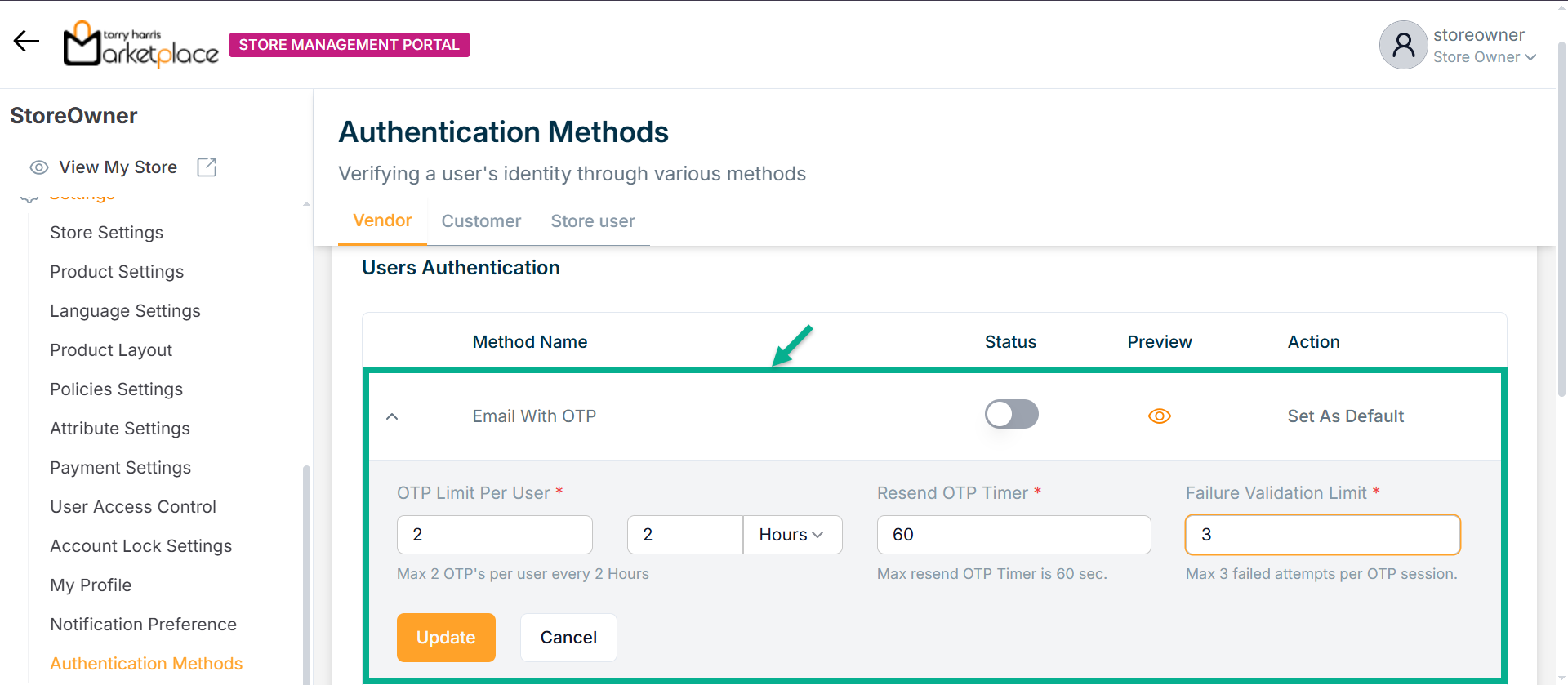Image resolution: width=1568 pixels, height=685 pixels.
Task: Click the storeowner profile avatar
Action: tap(1403, 45)
